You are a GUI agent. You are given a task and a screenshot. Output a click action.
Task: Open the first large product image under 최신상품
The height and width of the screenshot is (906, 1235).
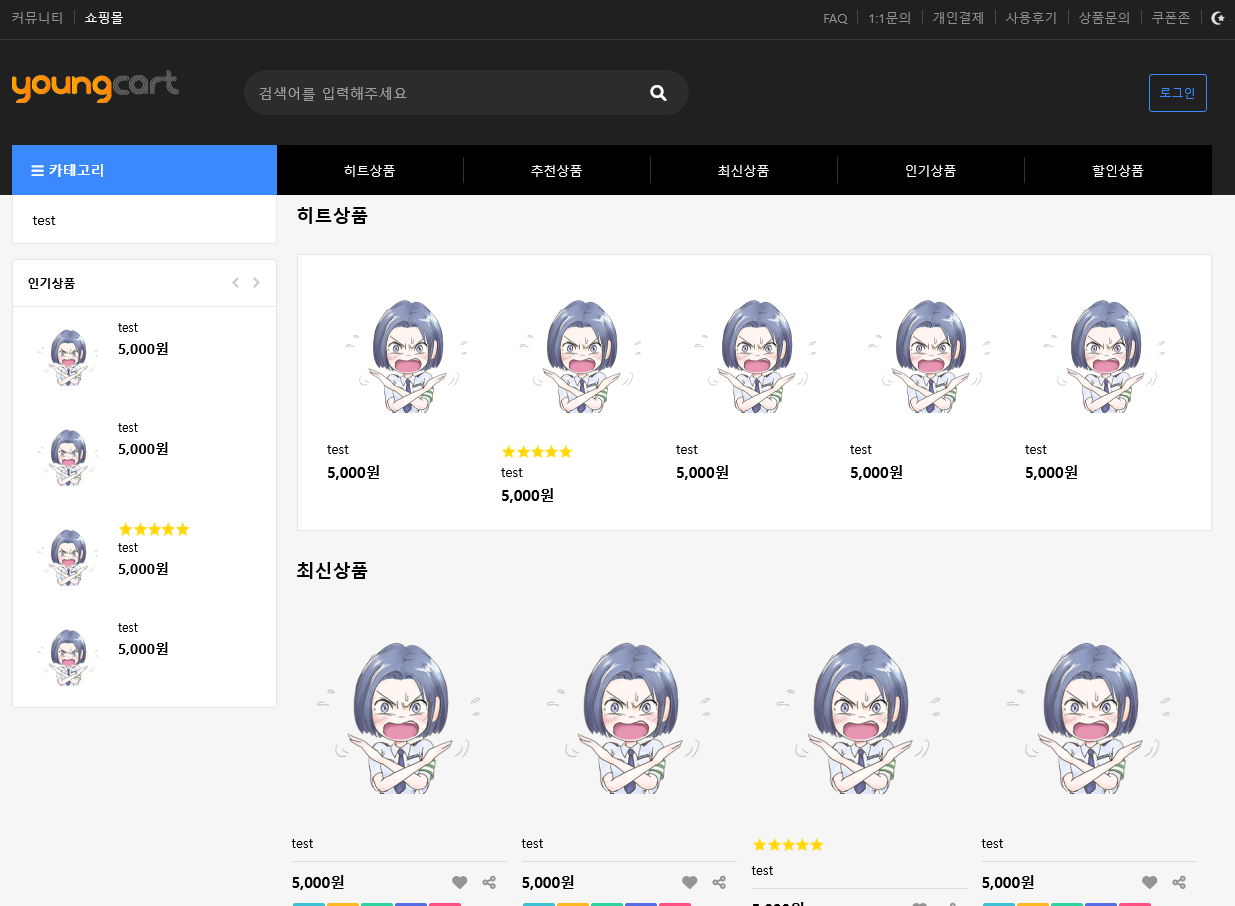click(399, 717)
